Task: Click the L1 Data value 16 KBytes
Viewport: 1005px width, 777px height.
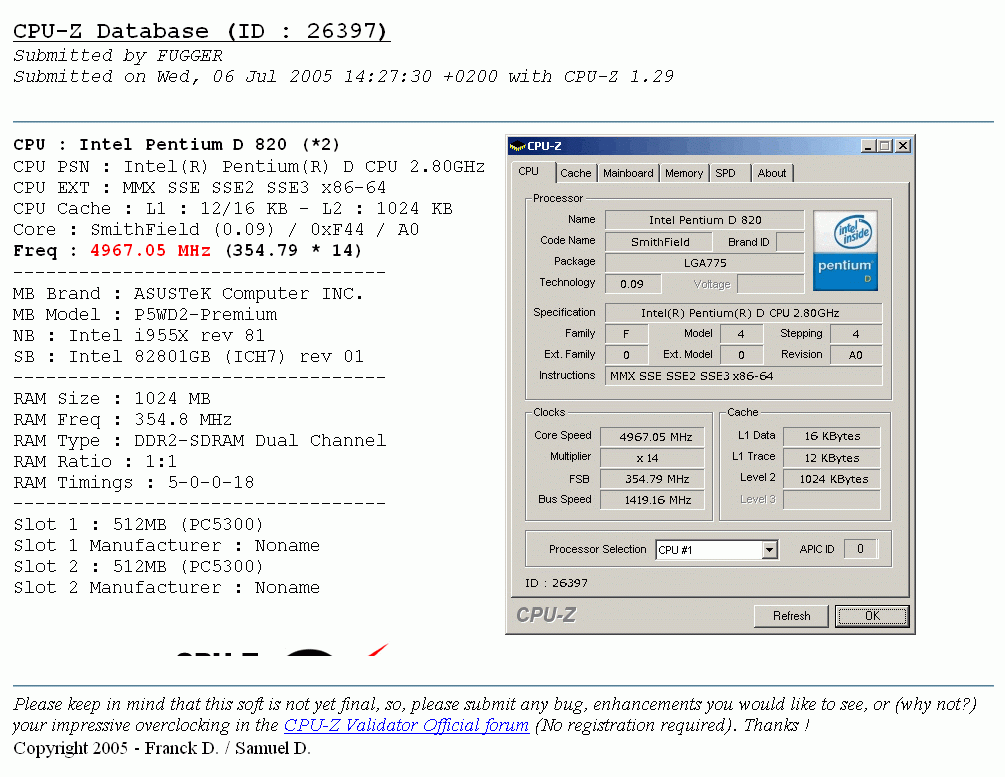Action: [x=832, y=436]
